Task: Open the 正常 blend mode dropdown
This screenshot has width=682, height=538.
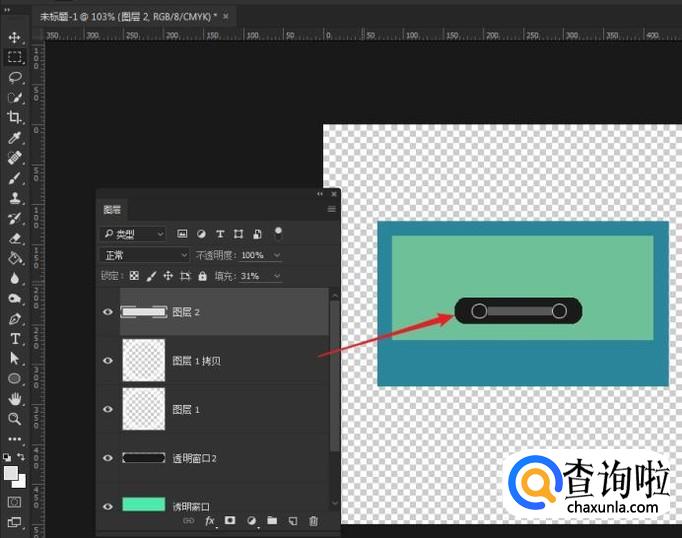Action: (144, 255)
